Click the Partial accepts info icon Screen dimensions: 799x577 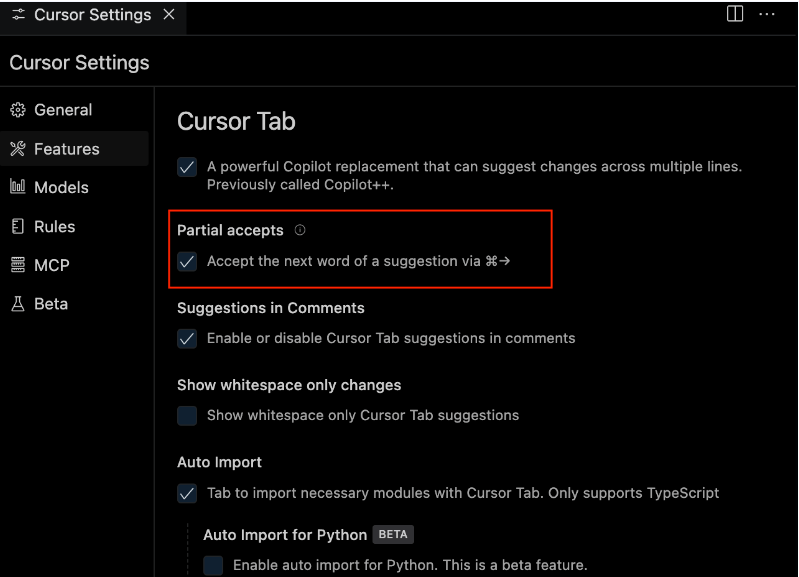click(x=300, y=230)
